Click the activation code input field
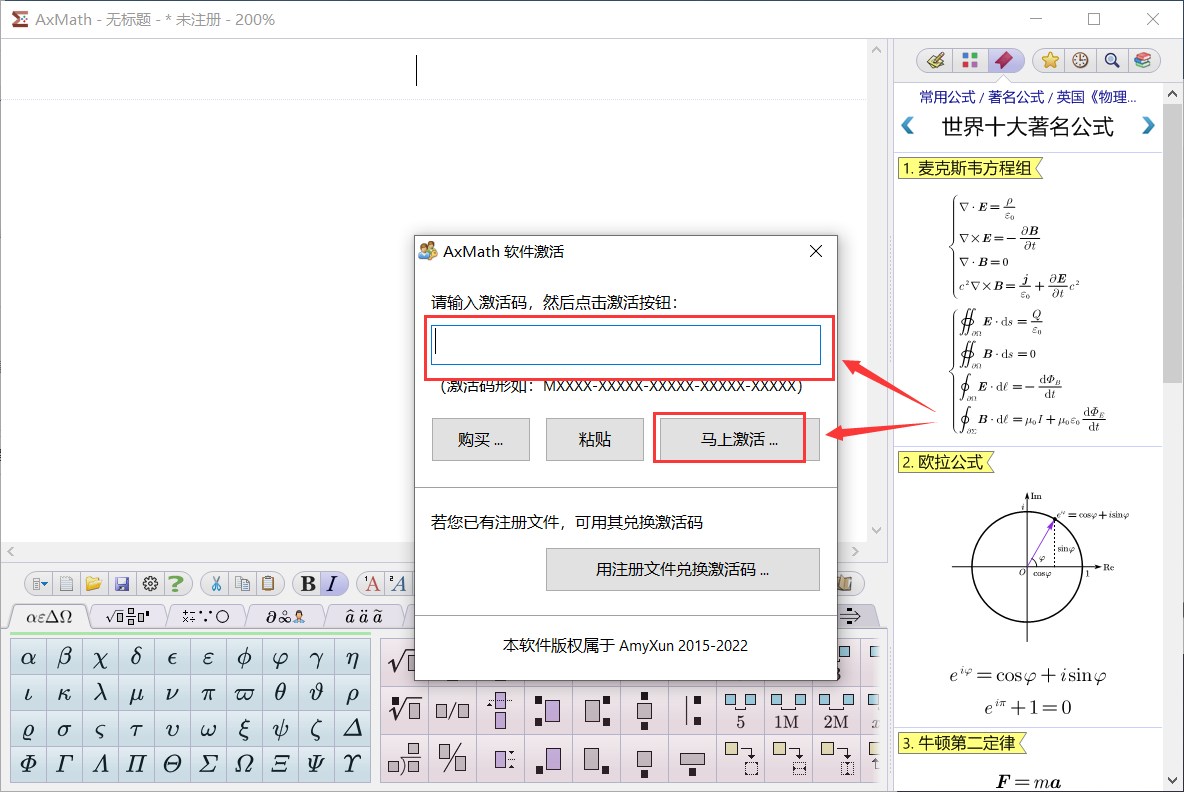Image resolution: width=1184 pixels, height=792 pixels. pyautogui.click(x=626, y=345)
